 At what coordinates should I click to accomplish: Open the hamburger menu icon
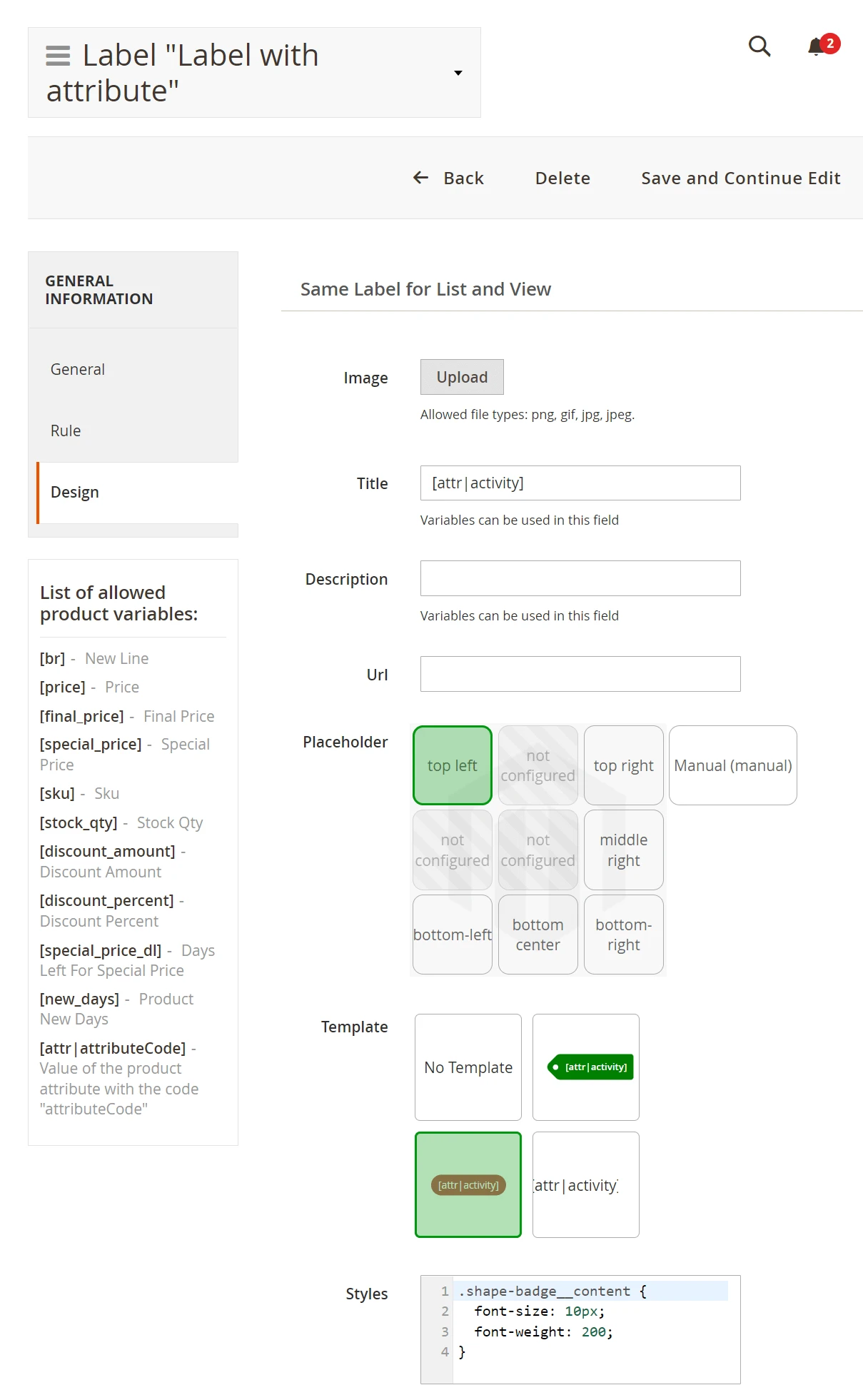point(58,56)
